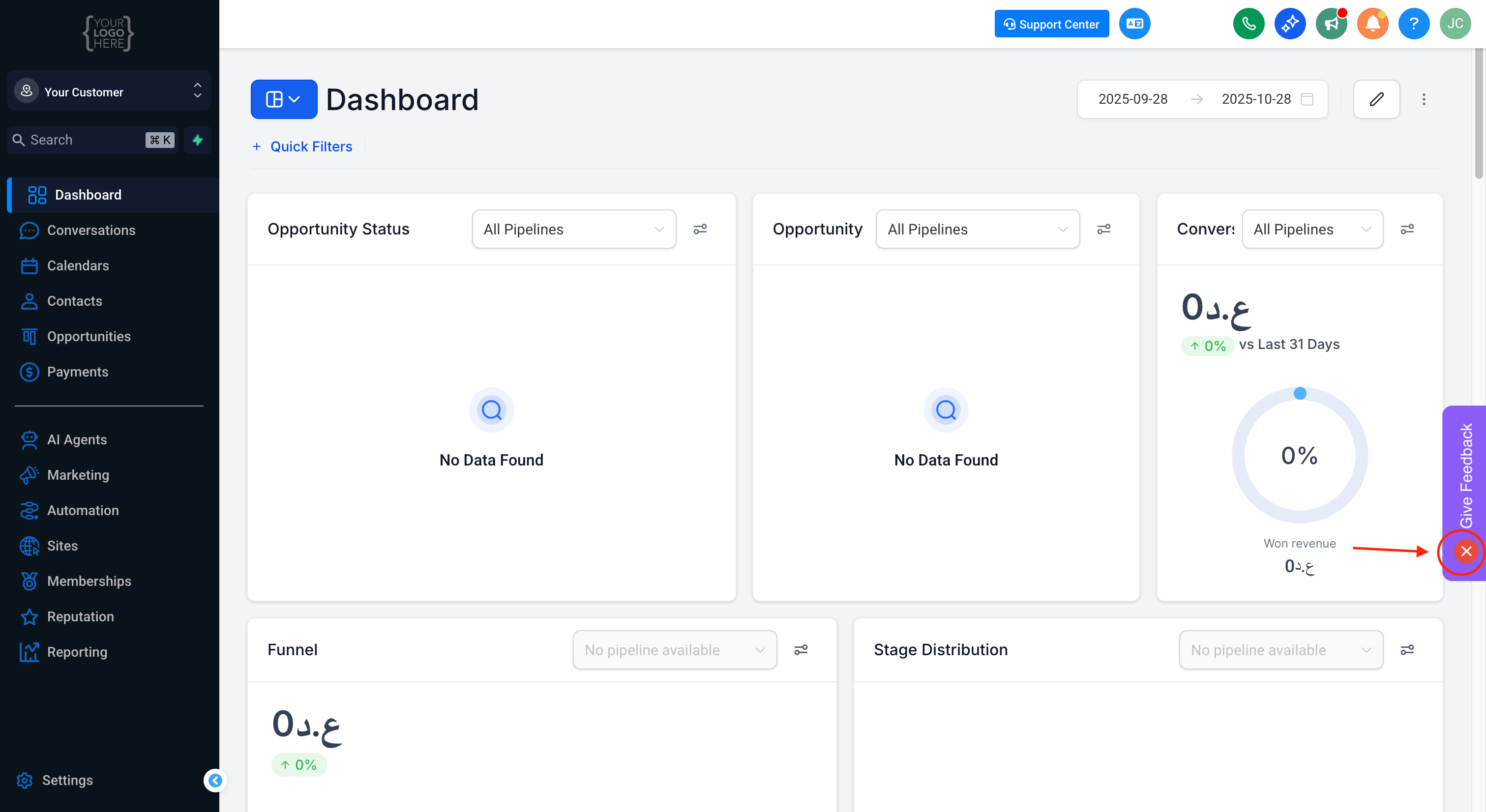Open AI Agents in sidebar

pos(77,439)
